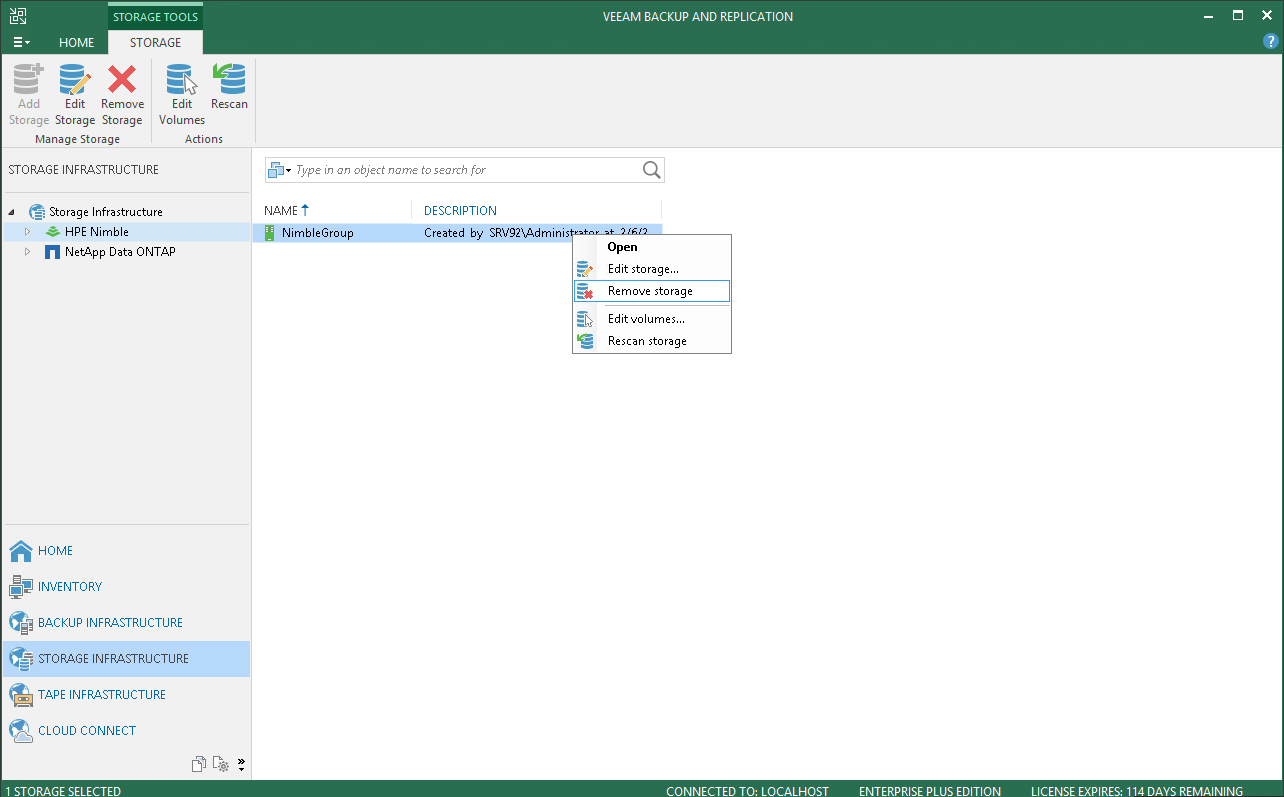Expand the HPE Nimble tree node
The width and height of the screenshot is (1284, 797).
click(x=28, y=232)
